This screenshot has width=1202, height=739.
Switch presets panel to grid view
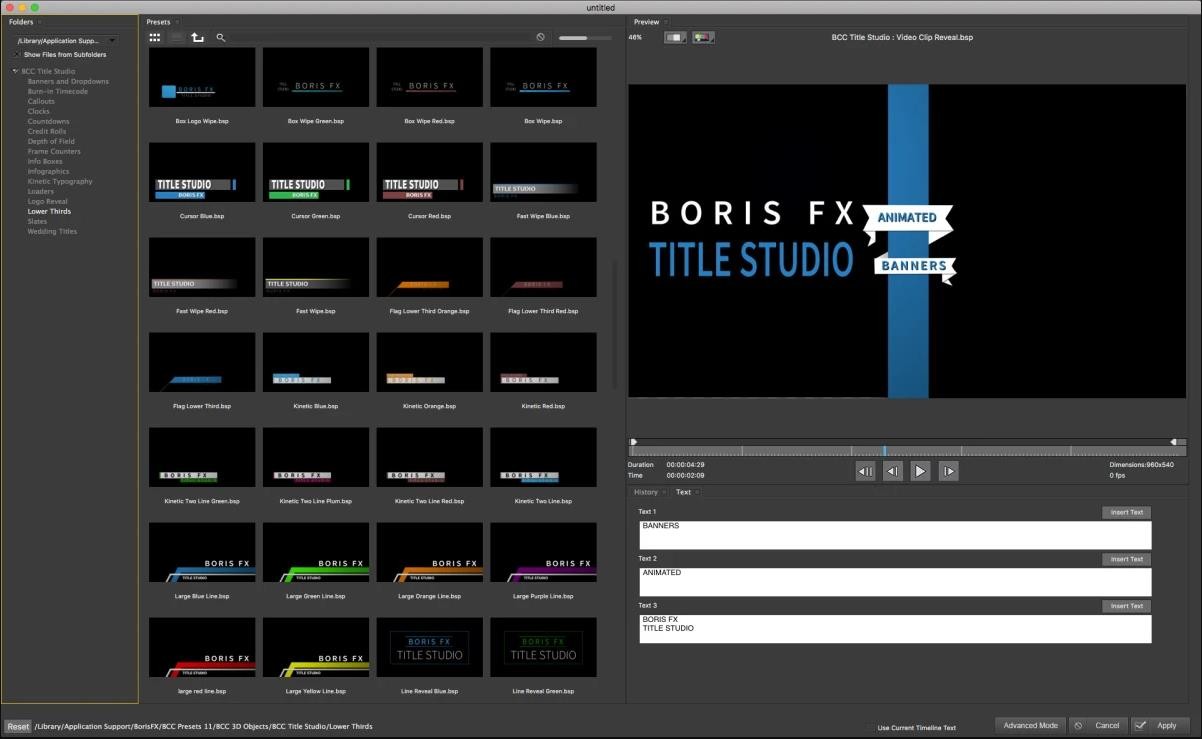155,37
